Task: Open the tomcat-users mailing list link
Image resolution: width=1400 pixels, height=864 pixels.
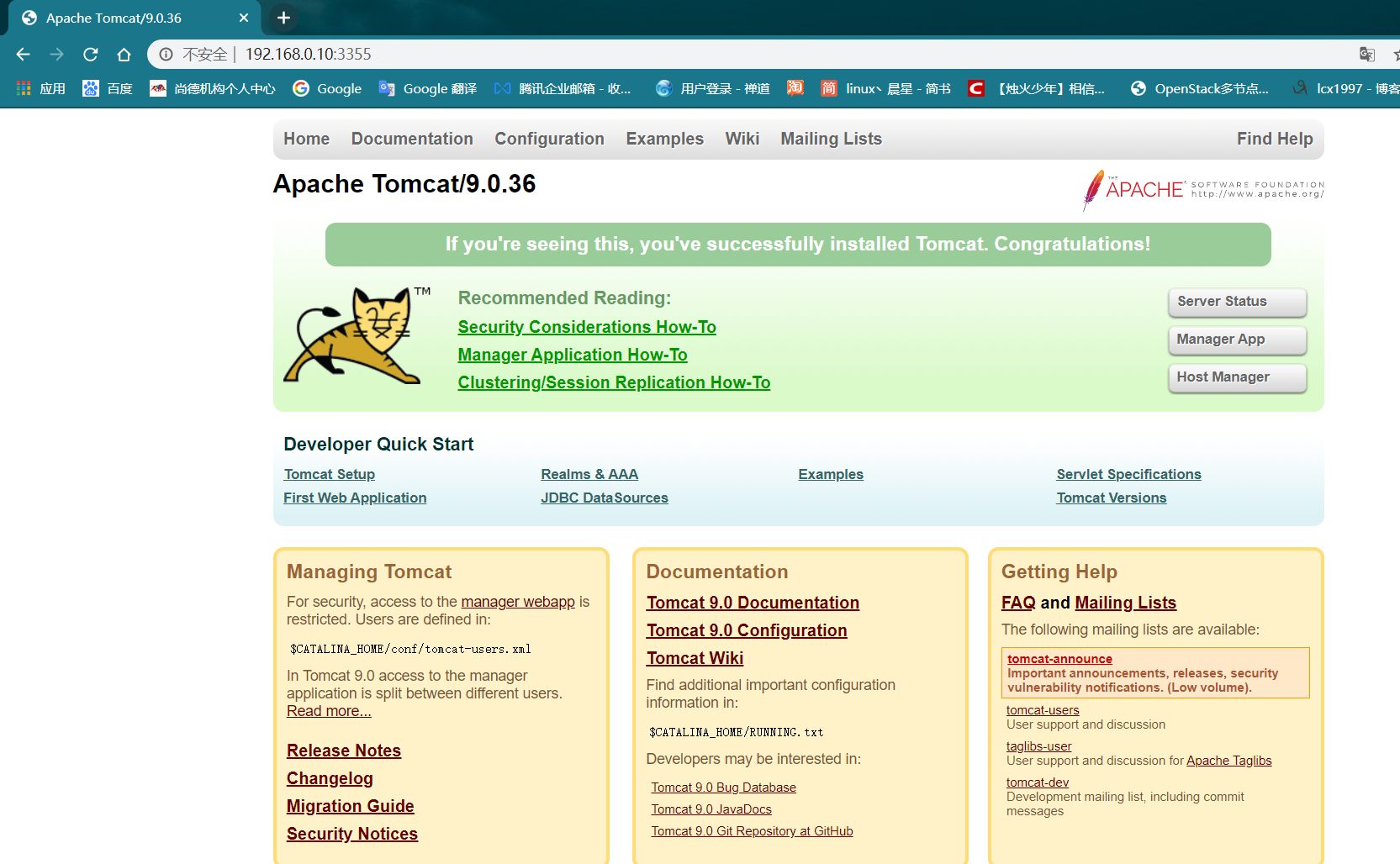Action: pyautogui.click(x=1043, y=710)
